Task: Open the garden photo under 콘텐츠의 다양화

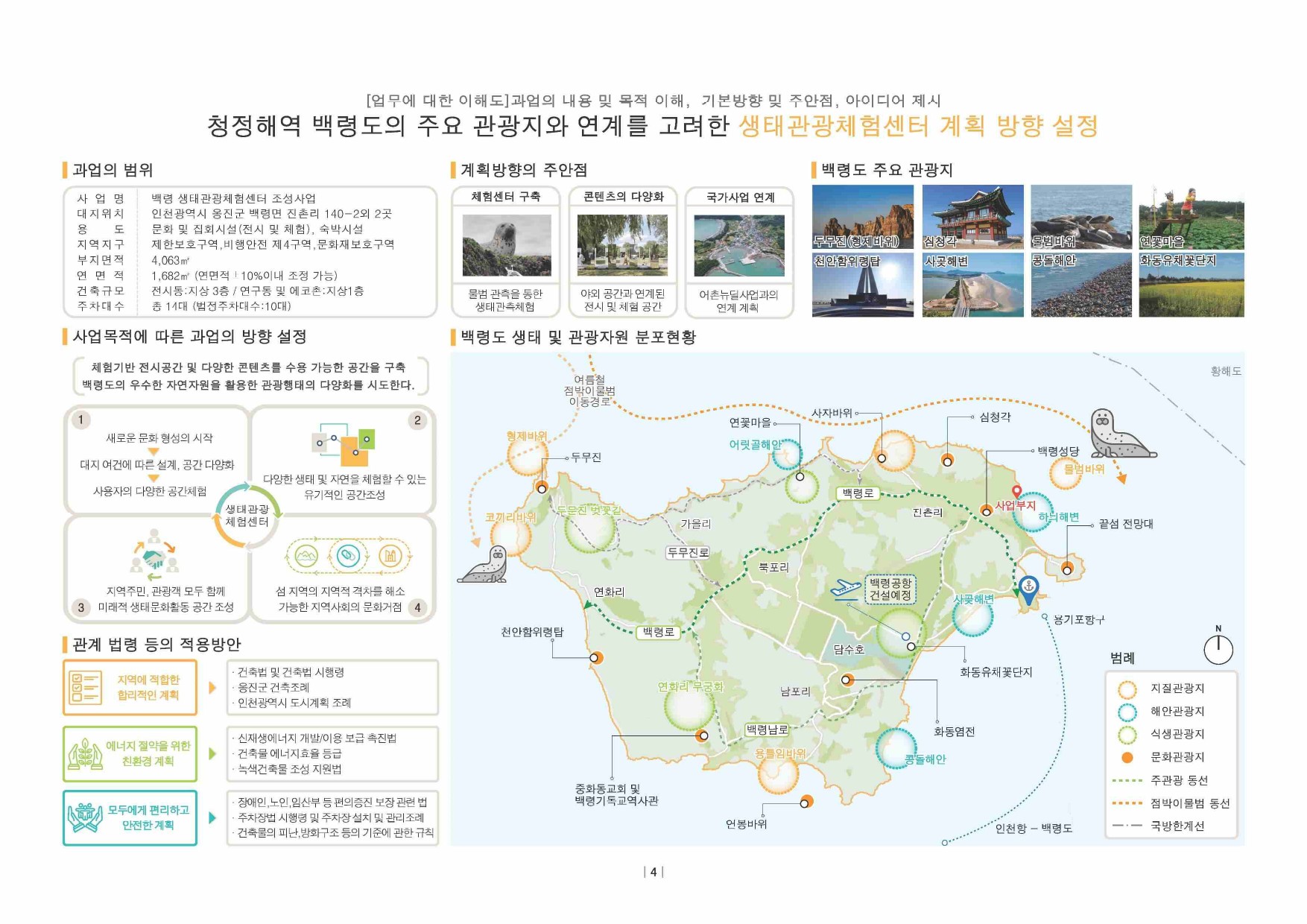Action: pos(622,246)
